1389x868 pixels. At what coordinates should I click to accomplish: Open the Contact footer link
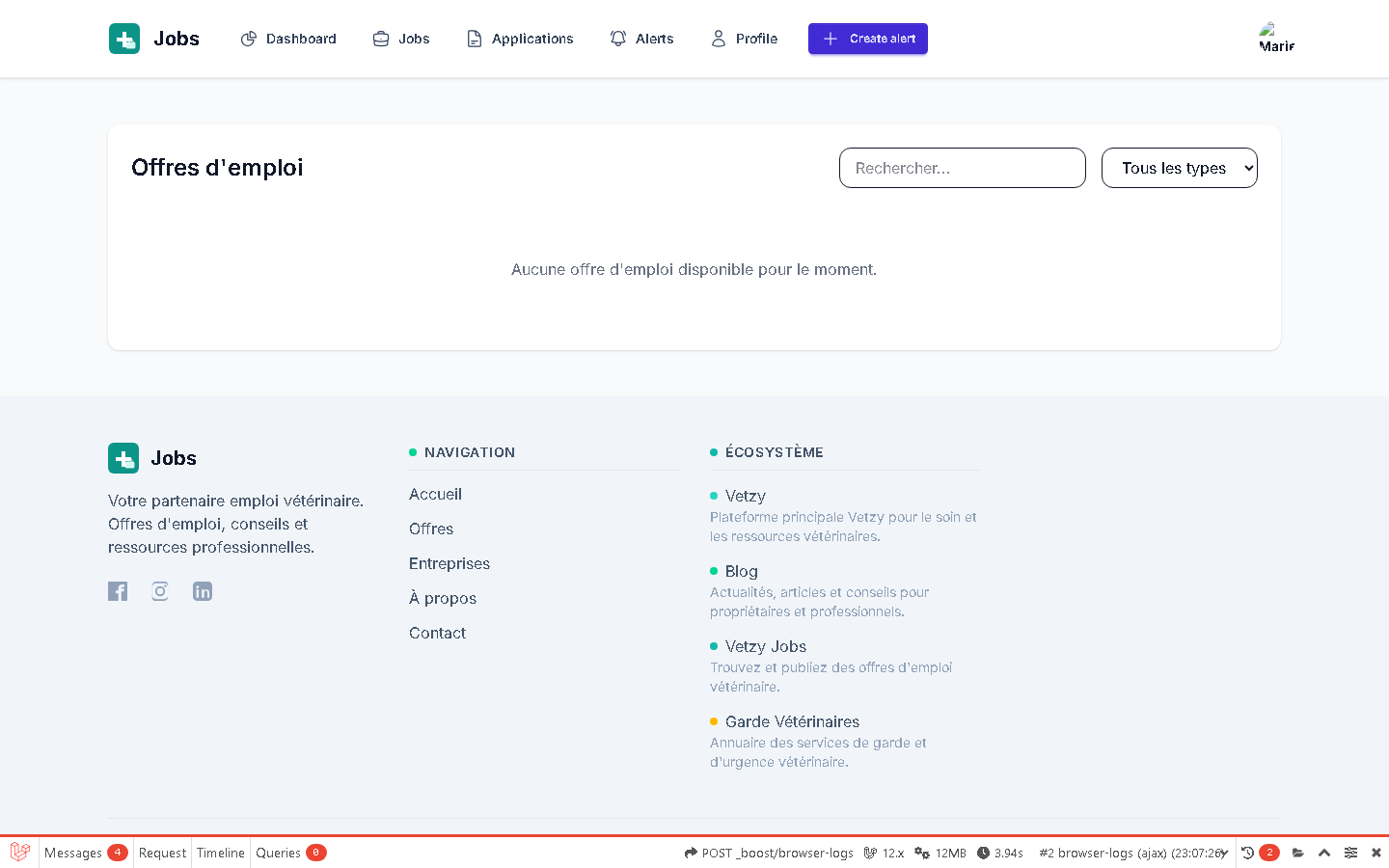(437, 633)
